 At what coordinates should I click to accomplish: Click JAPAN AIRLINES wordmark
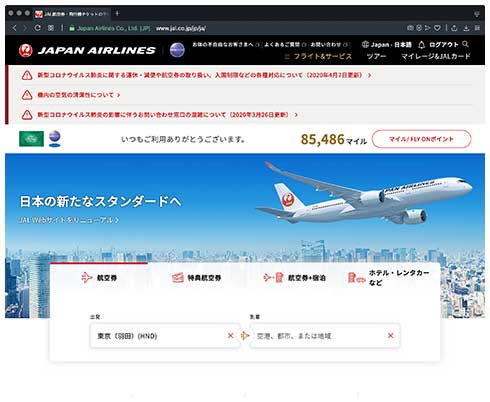97,50
